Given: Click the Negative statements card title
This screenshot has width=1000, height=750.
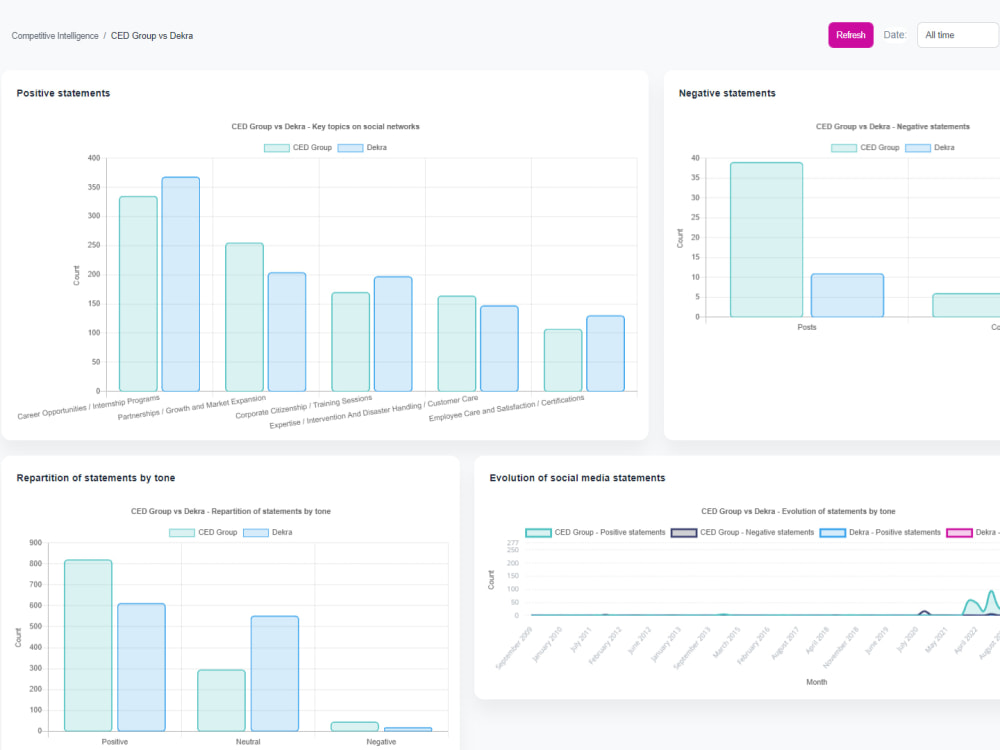Looking at the screenshot, I should [x=727, y=93].
